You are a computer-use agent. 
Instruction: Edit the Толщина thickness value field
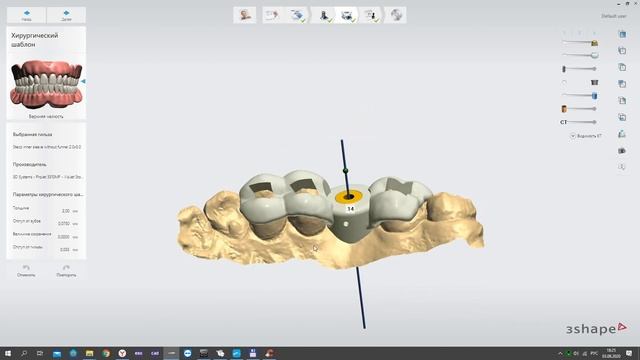65,211
